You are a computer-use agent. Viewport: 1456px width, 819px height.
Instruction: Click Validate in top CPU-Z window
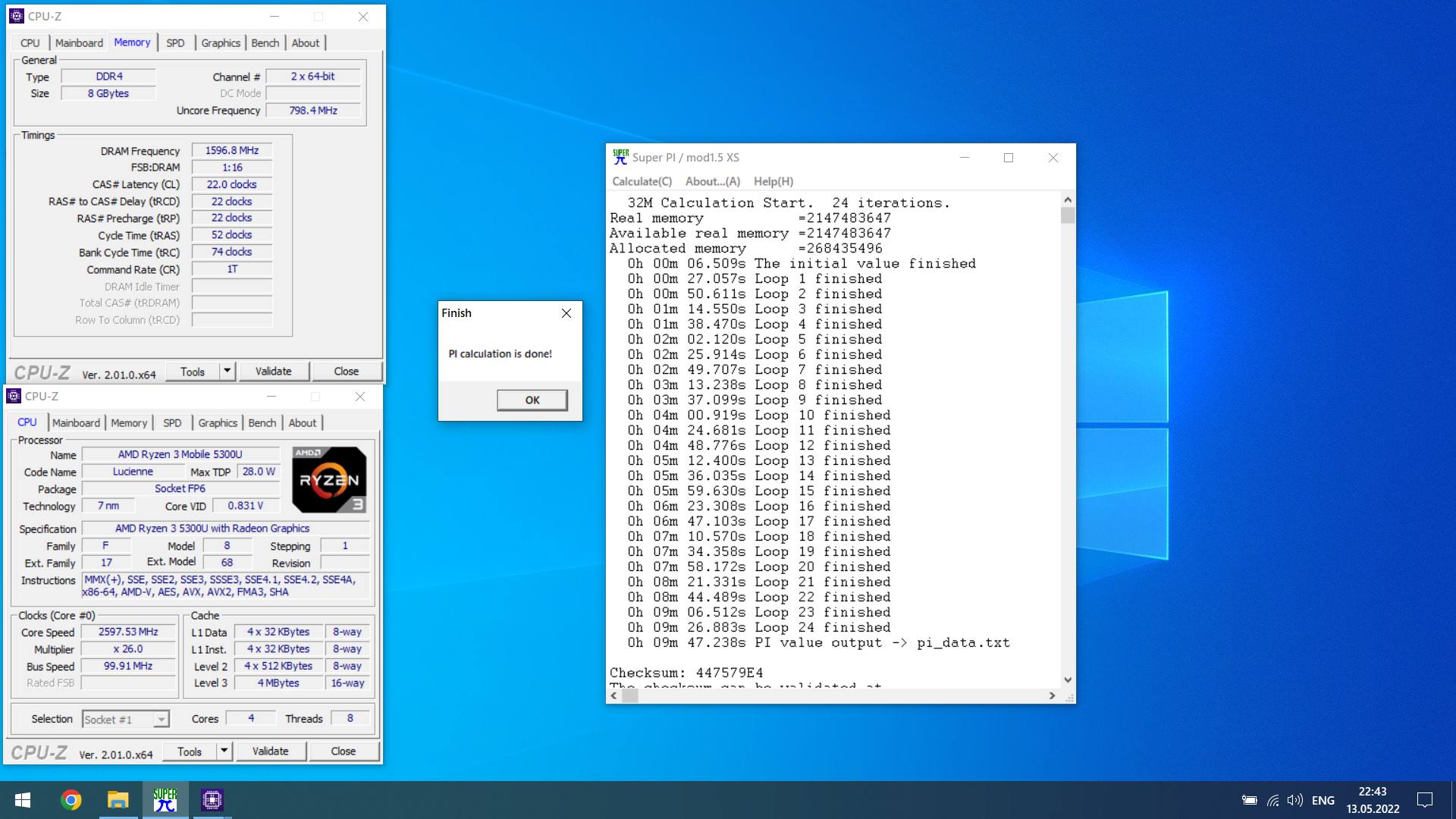point(273,371)
